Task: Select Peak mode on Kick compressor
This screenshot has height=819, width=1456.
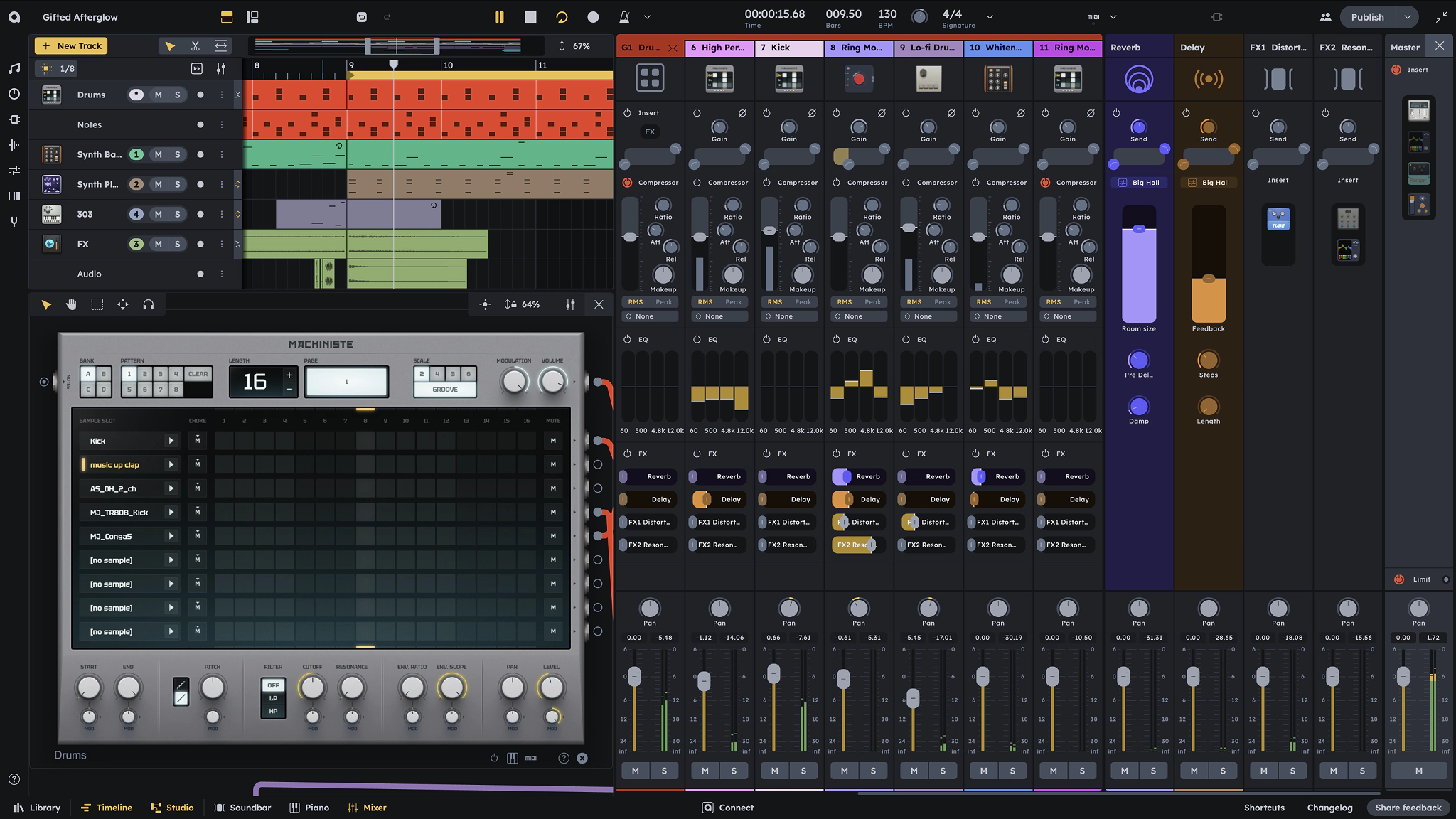Action: coord(803,302)
